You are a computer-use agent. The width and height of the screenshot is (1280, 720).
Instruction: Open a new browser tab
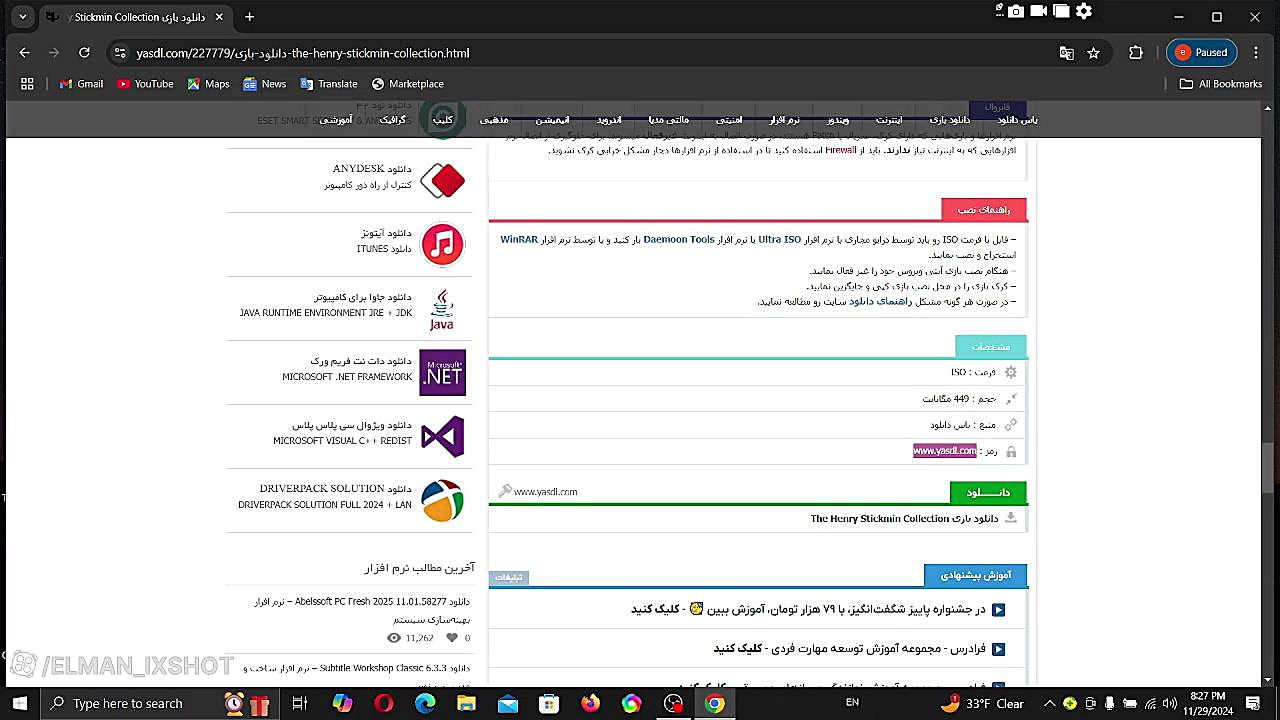250,17
